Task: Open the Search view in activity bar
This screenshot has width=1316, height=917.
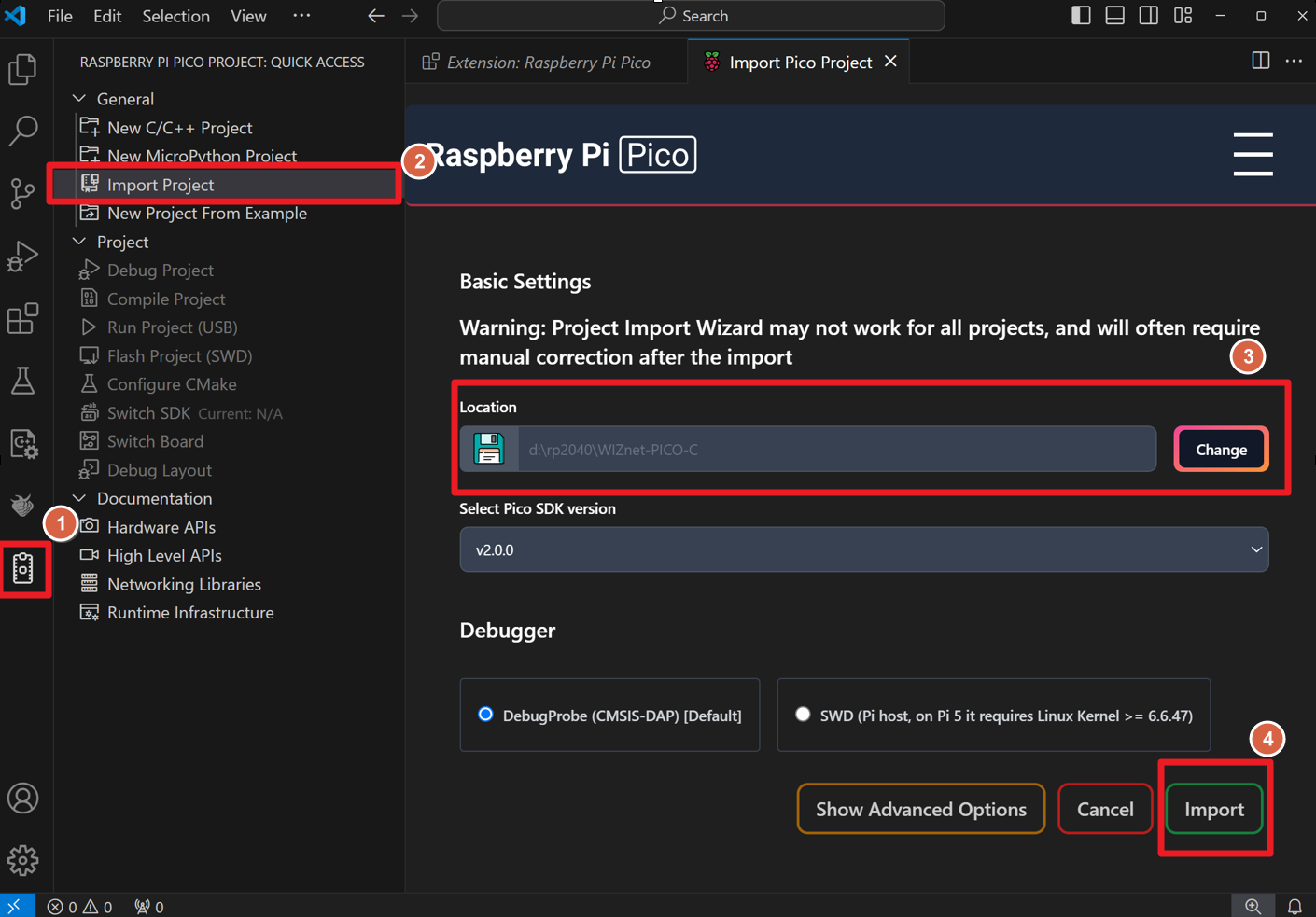Action: coord(22,131)
